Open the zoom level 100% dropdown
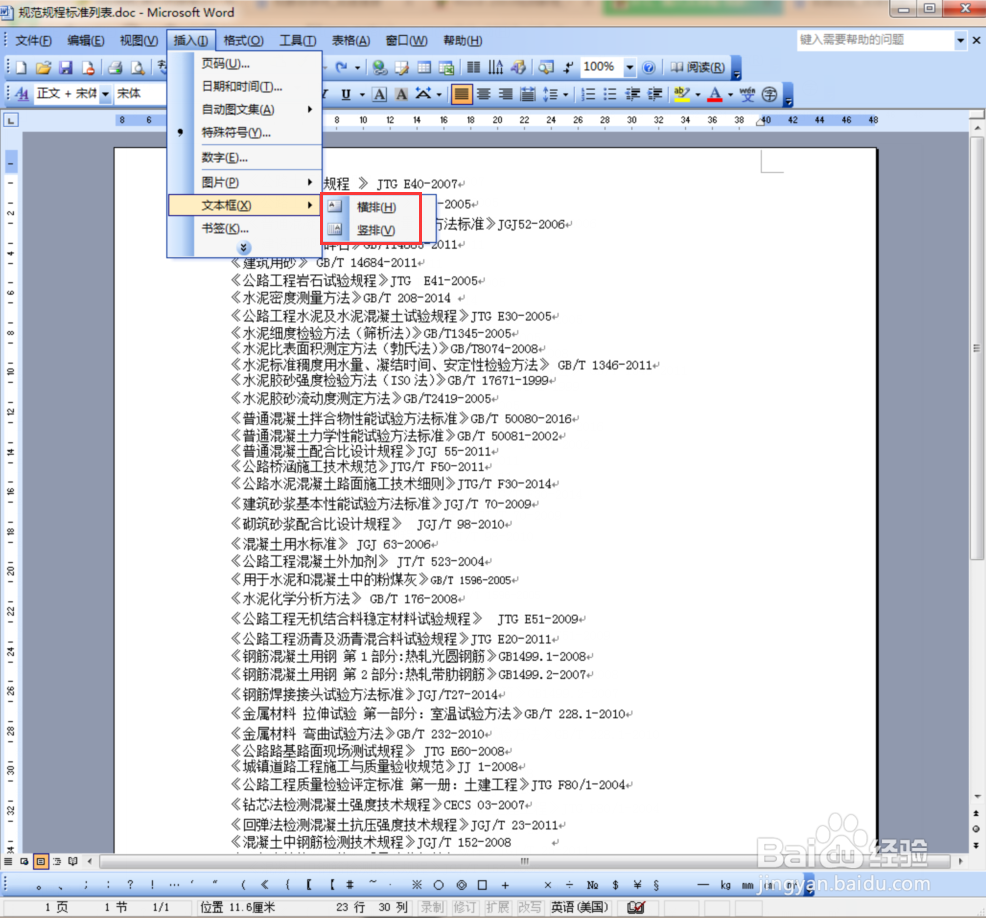Image resolution: width=986 pixels, height=918 pixels. tap(628, 67)
